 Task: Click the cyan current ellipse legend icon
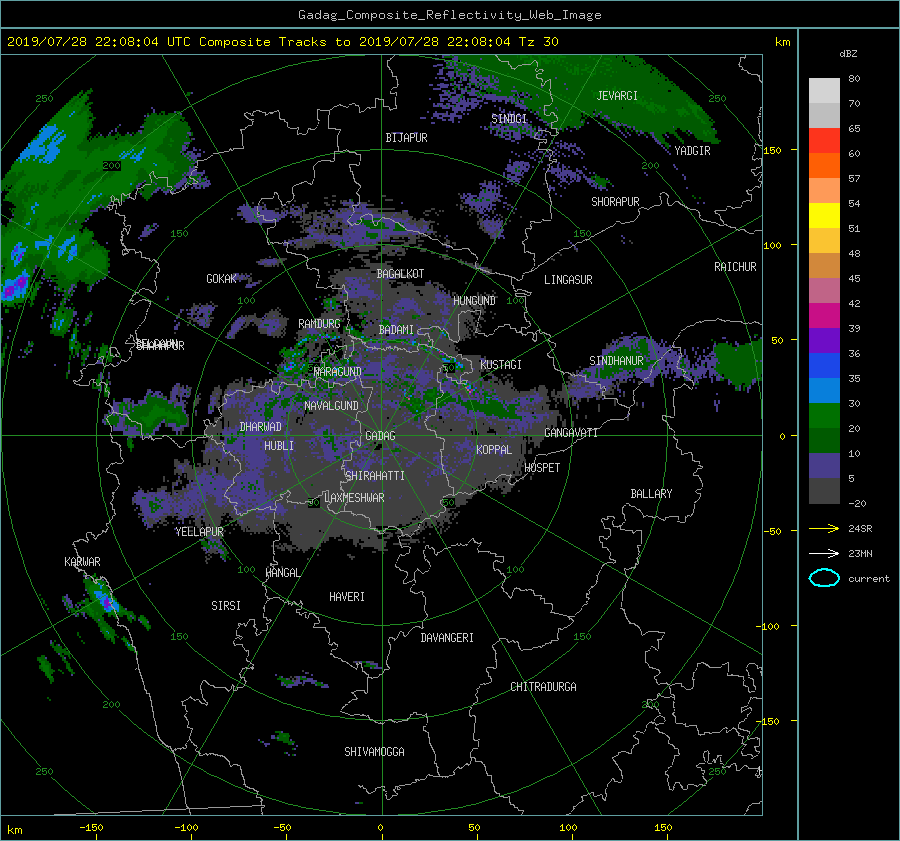(x=824, y=578)
